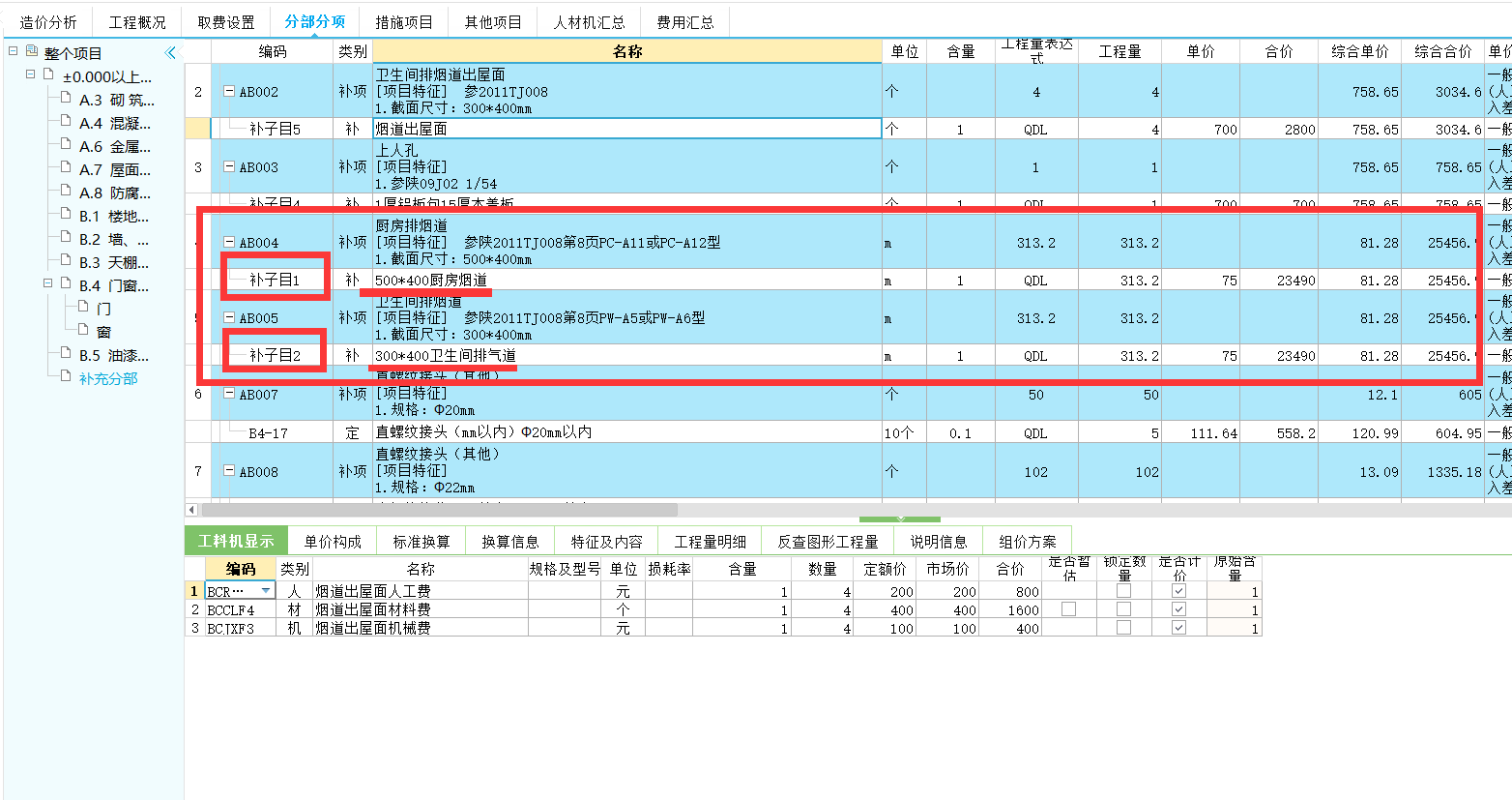Toggle 是否计价 for 烟道出屋面机械费 row

1178,628
